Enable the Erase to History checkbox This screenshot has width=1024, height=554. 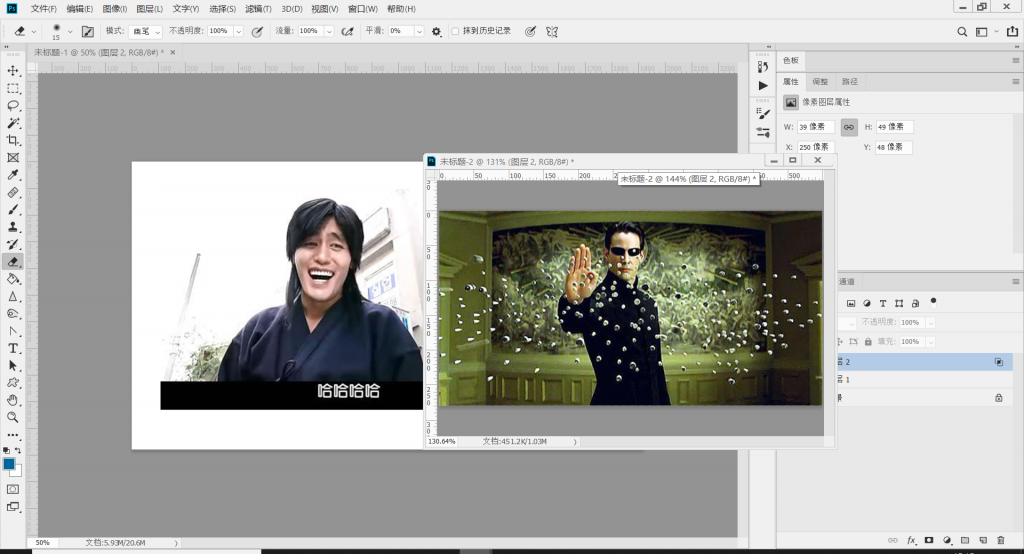pyautogui.click(x=455, y=31)
